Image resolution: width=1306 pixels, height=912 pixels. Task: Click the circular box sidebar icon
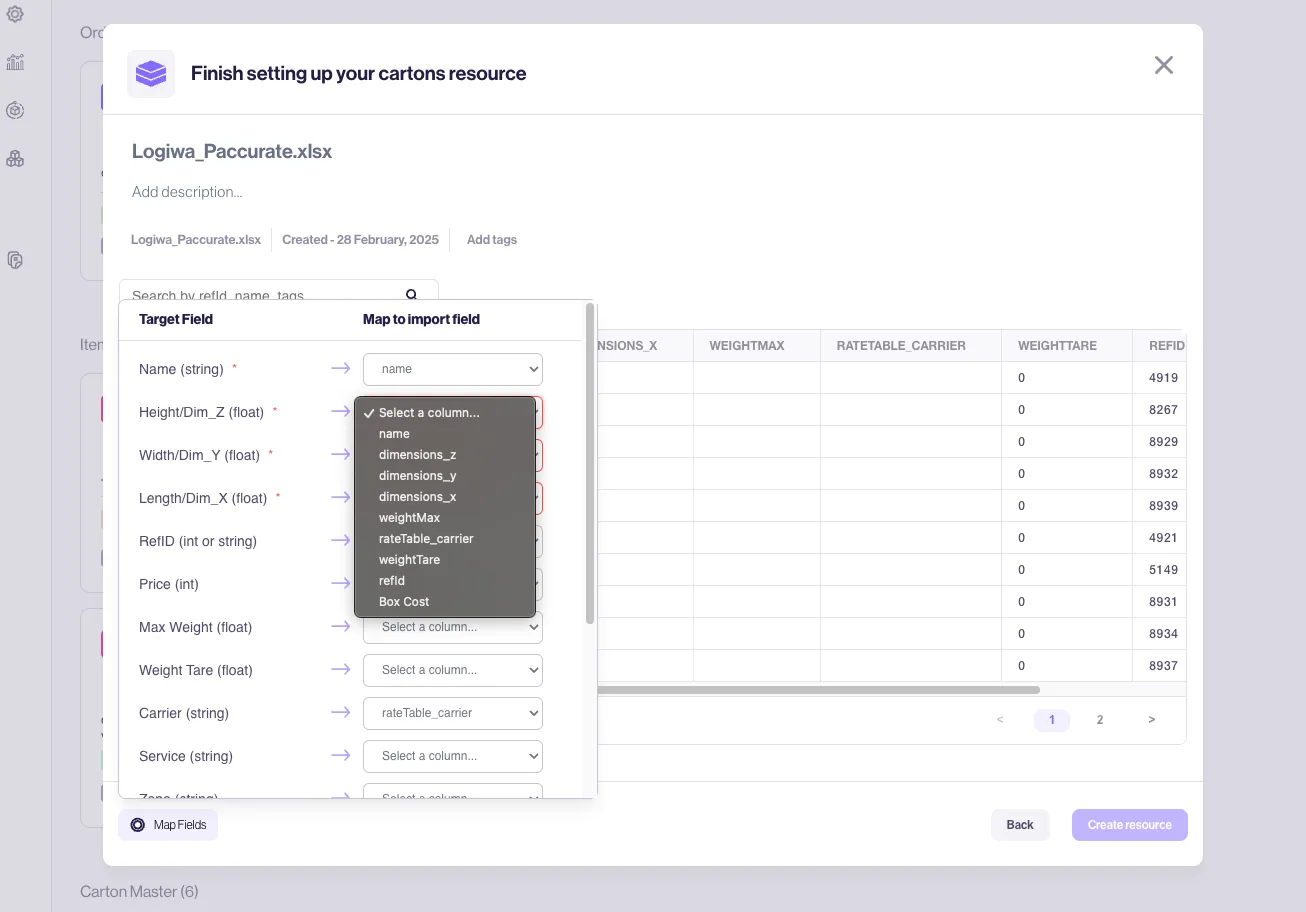tap(15, 110)
